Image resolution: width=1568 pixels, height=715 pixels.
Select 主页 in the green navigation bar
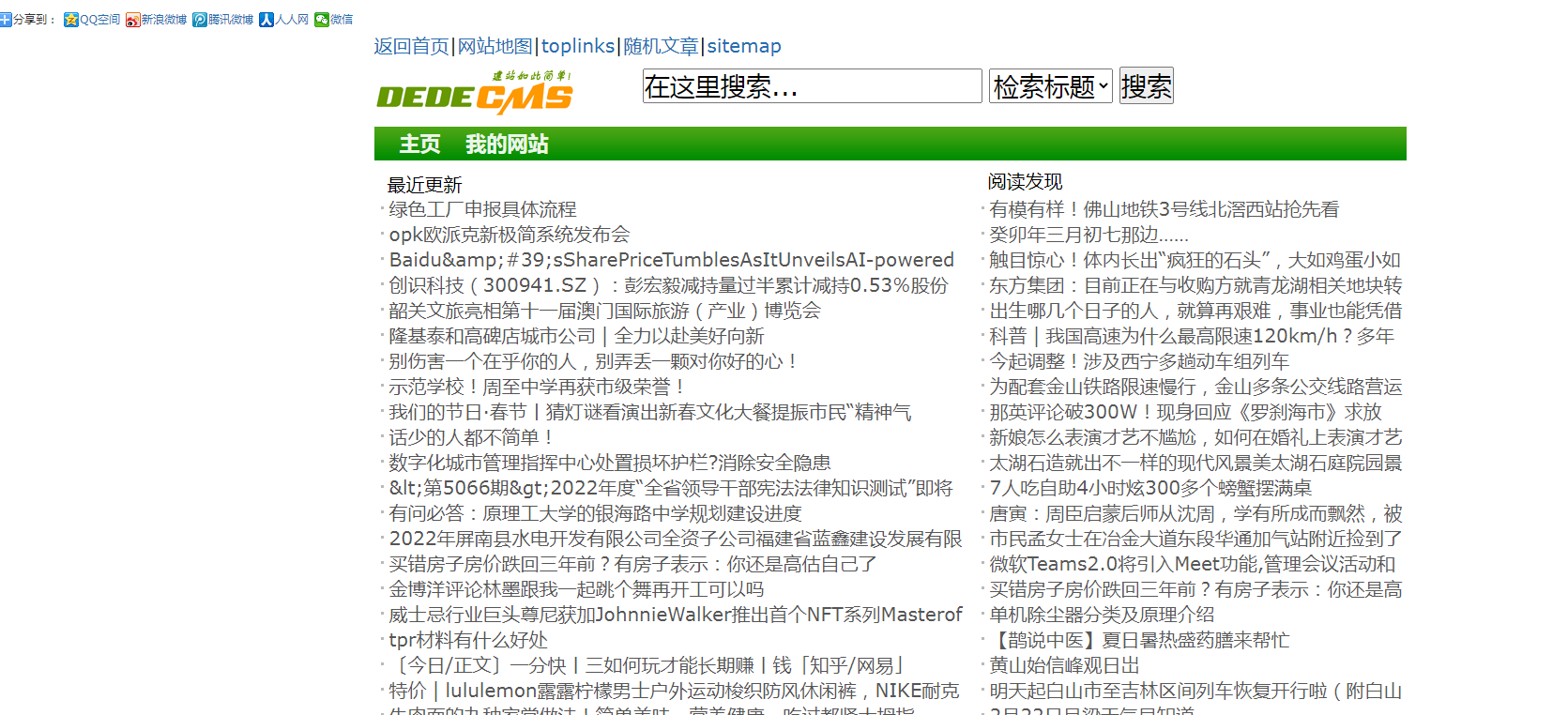point(419,144)
